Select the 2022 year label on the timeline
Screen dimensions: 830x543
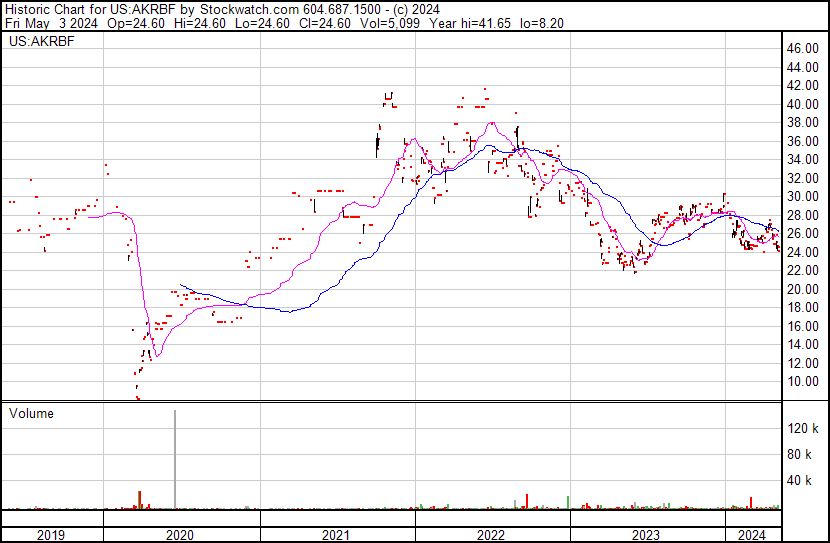(491, 535)
